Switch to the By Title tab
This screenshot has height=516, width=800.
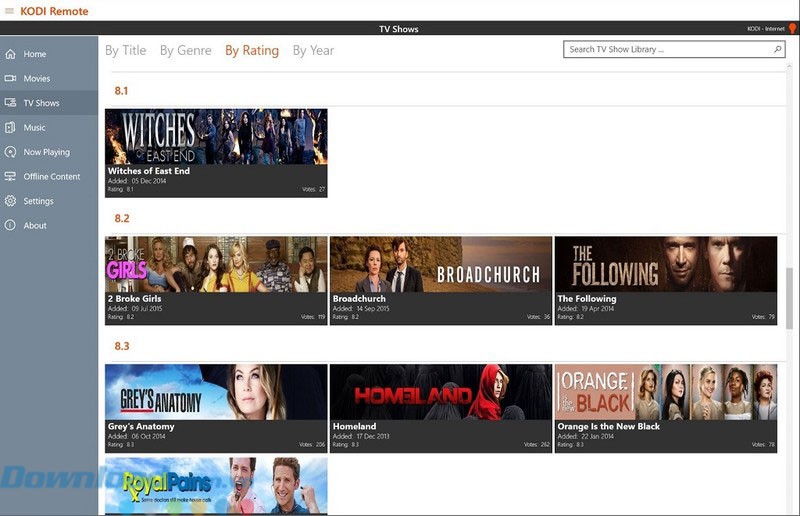point(125,50)
